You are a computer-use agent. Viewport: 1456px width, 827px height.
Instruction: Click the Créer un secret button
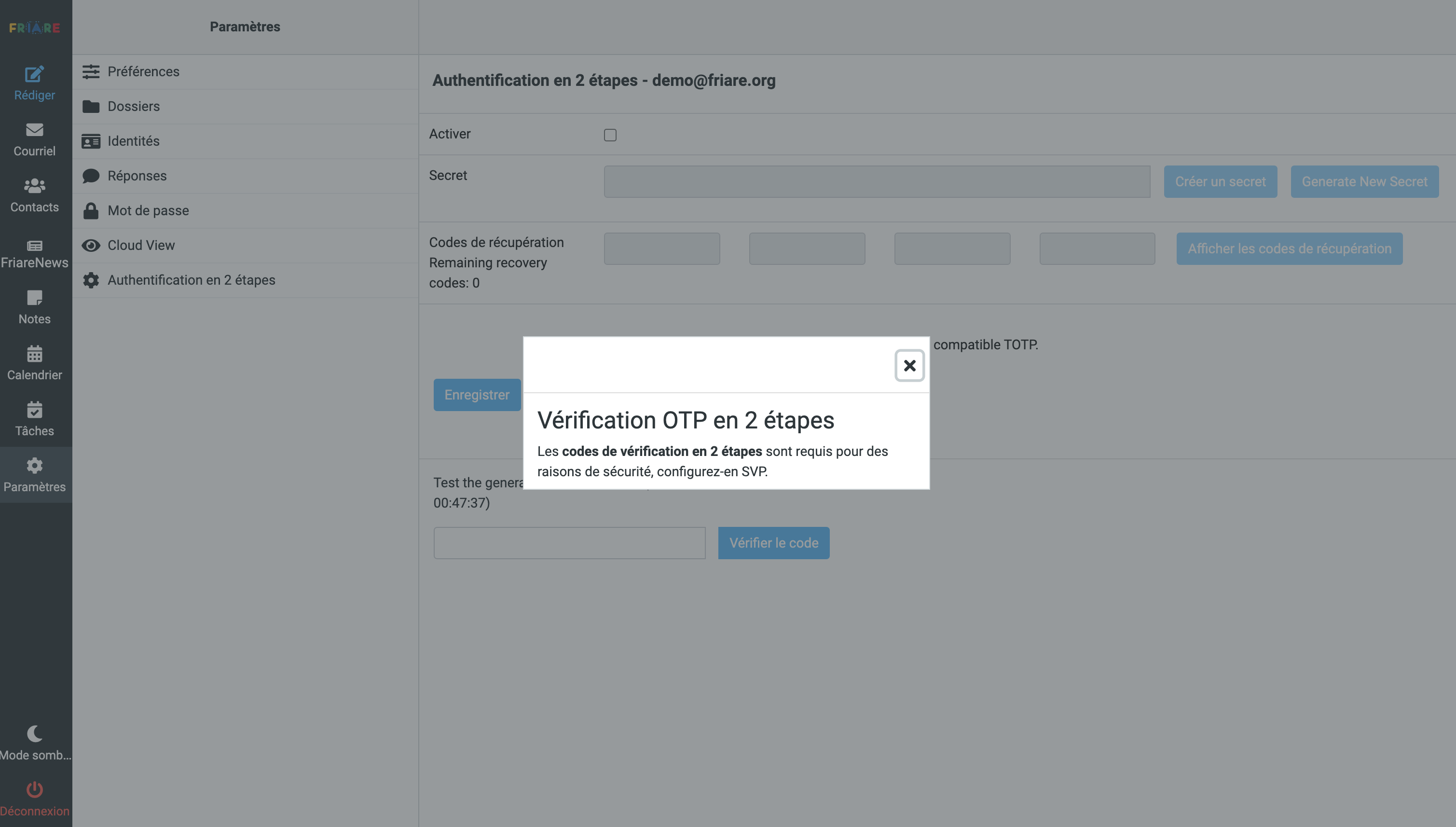click(1220, 182)
